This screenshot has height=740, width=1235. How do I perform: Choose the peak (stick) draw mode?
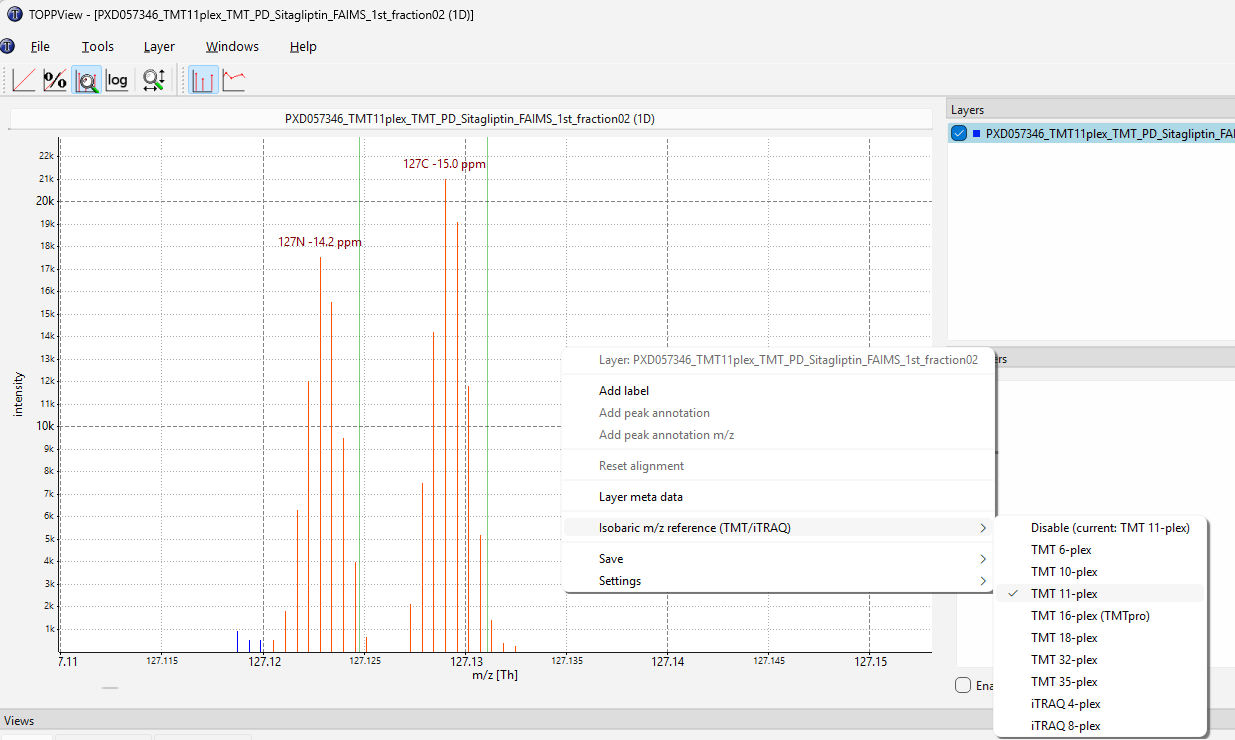[x=203, y=80]
